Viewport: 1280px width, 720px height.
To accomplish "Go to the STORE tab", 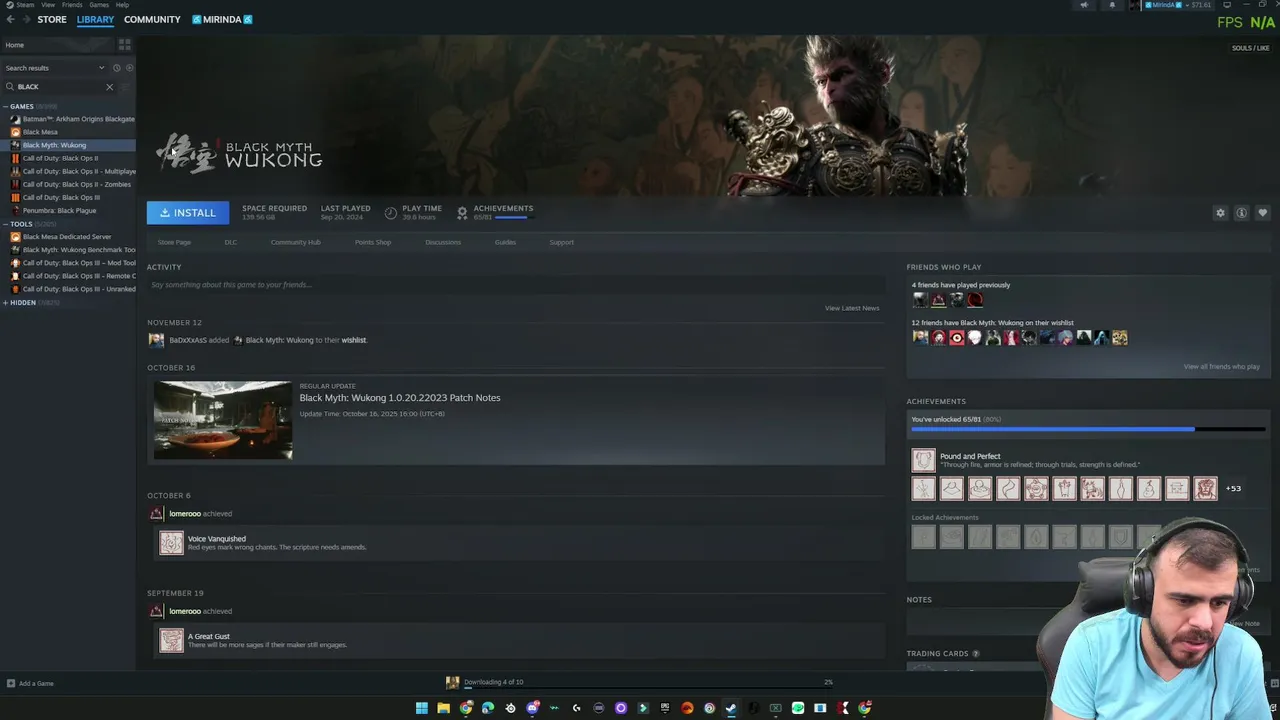I will point(52,19).
